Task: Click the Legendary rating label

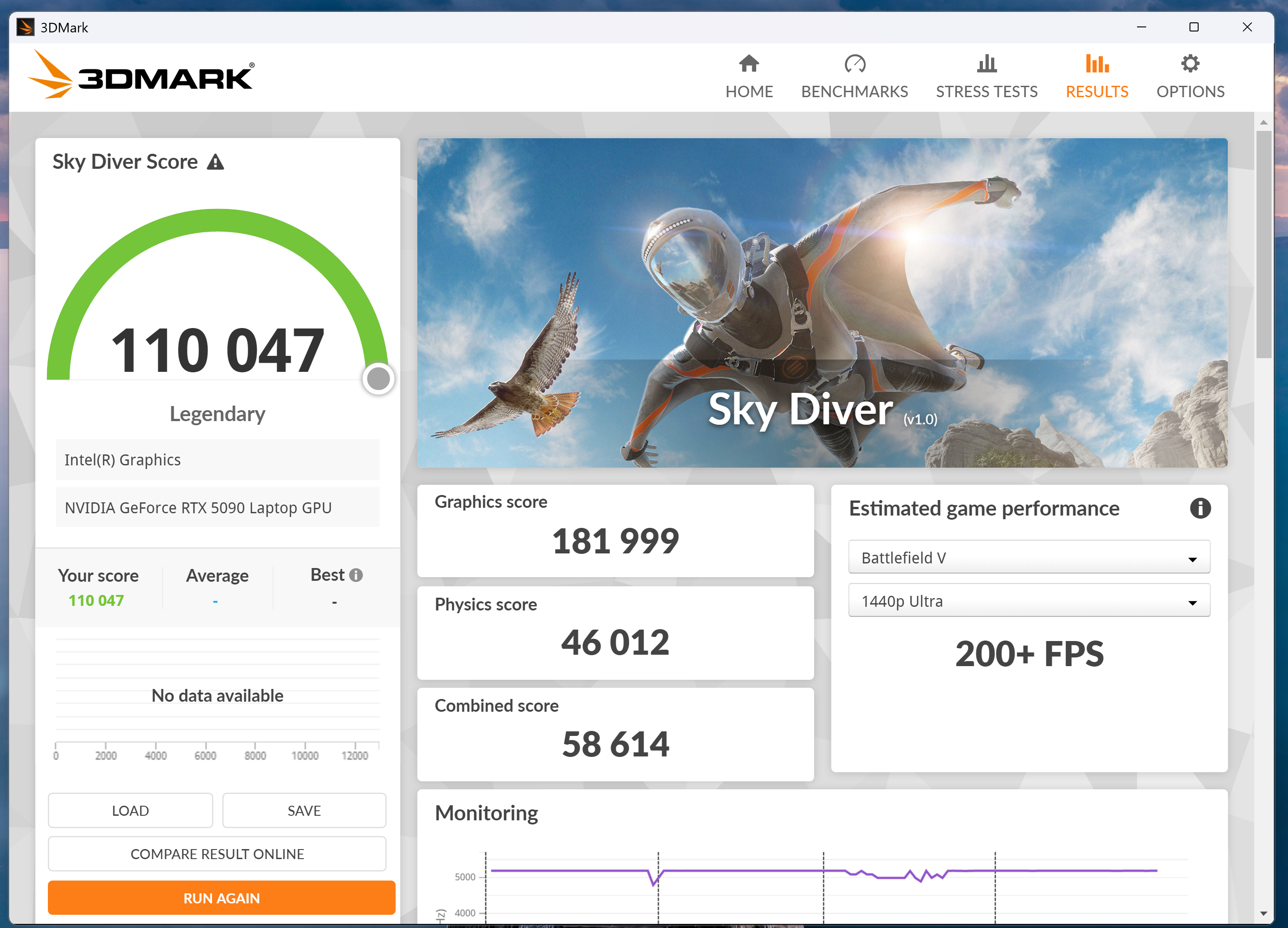Action: coord(217,414)
